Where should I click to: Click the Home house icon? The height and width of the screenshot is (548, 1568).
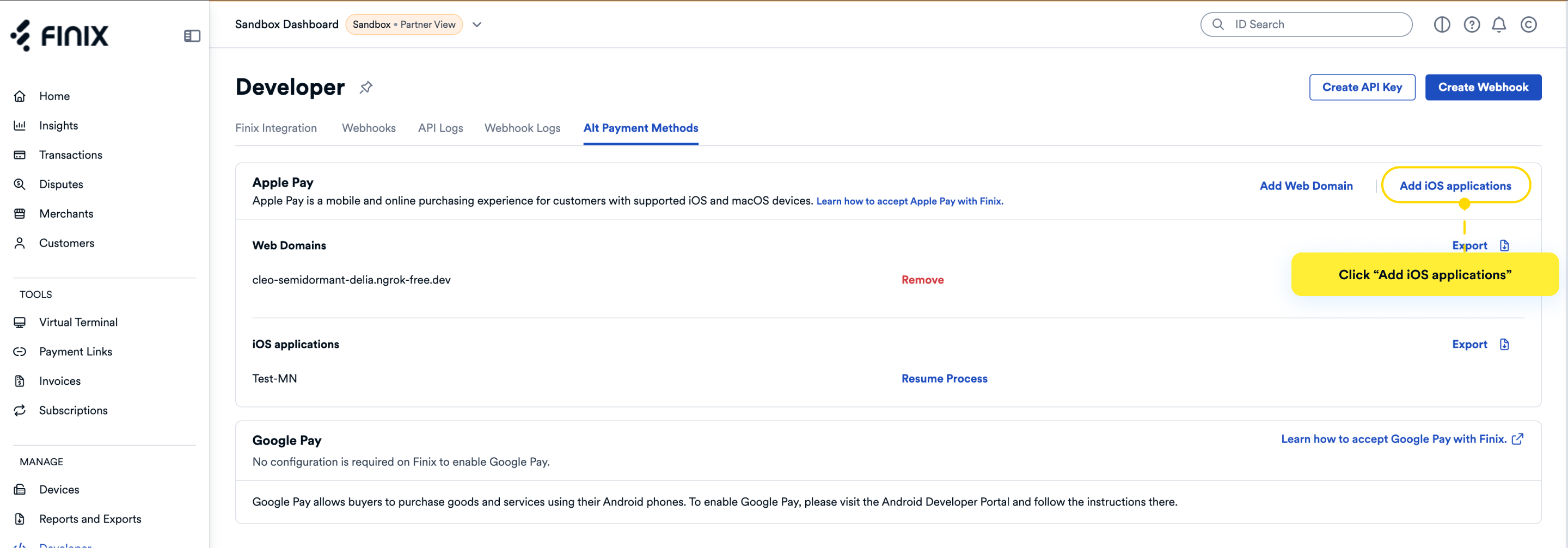(20, 96)
